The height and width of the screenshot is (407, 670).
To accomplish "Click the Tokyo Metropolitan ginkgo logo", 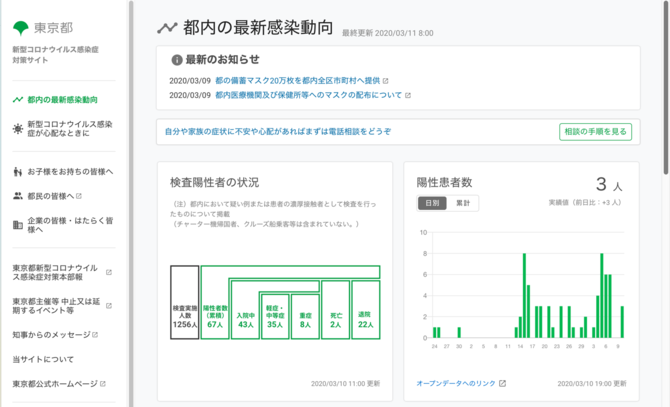I will click(20, 27).
